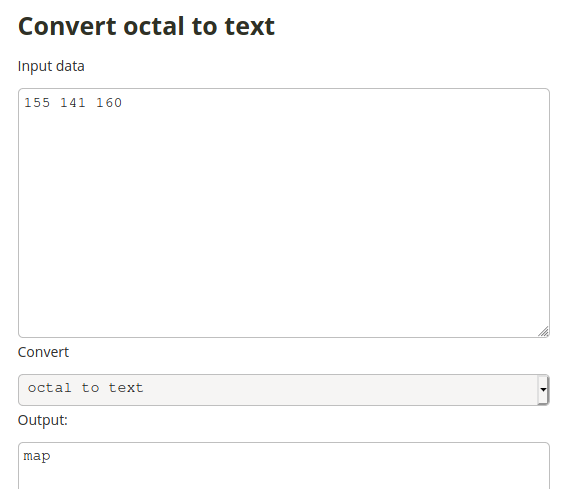This screenshot has height=489, width=573.
Task: Click the empty middle of the input area
Action: point(284,219)
